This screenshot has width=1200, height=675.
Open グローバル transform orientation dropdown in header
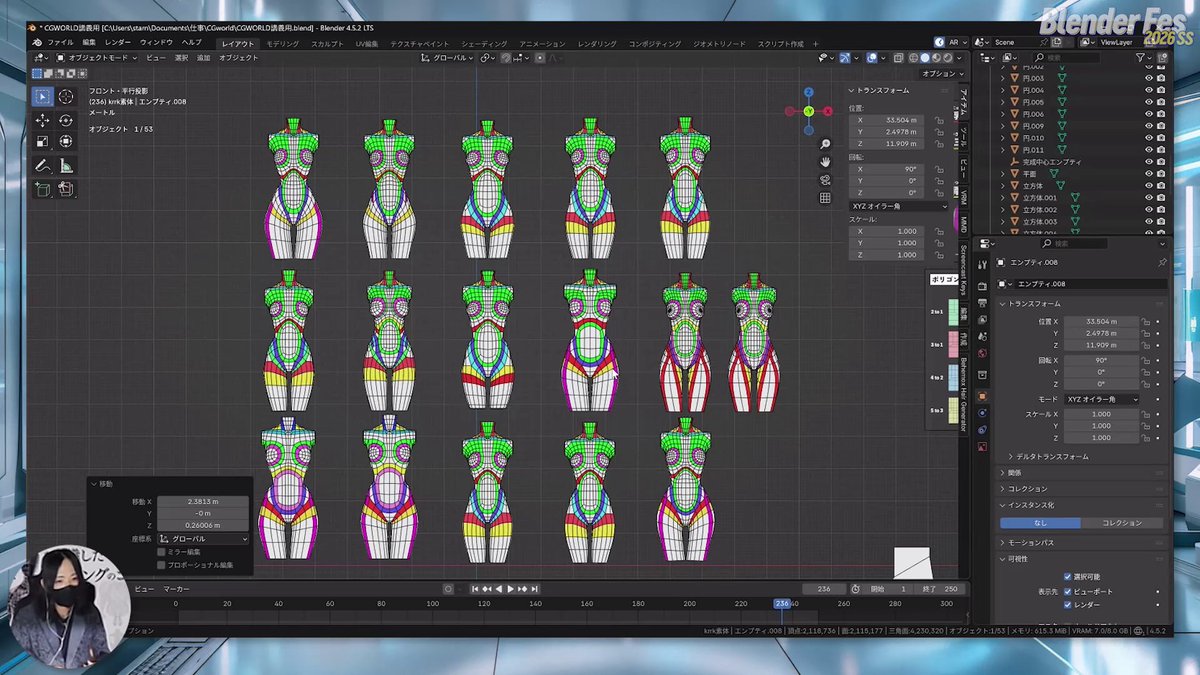click(447, 58)
